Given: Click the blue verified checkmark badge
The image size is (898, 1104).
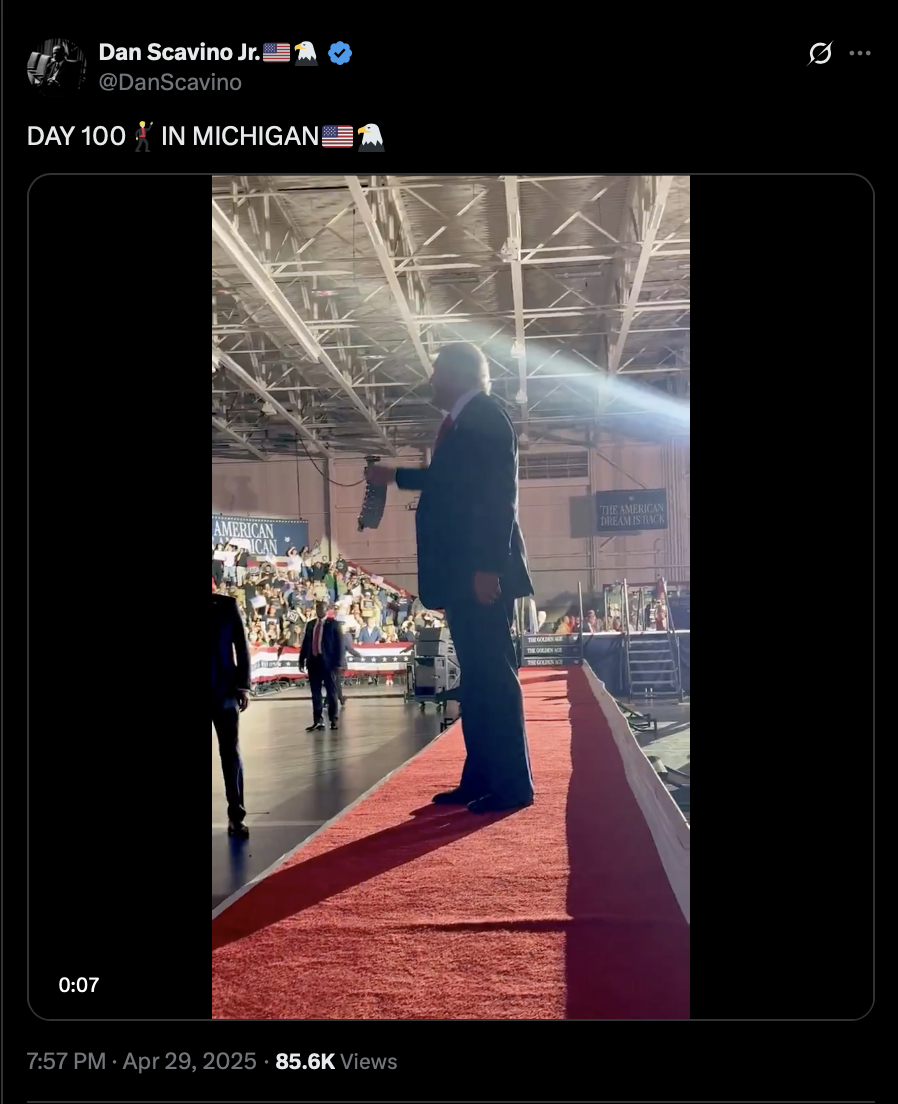Looking at the screenshot, I should [340, 53].
